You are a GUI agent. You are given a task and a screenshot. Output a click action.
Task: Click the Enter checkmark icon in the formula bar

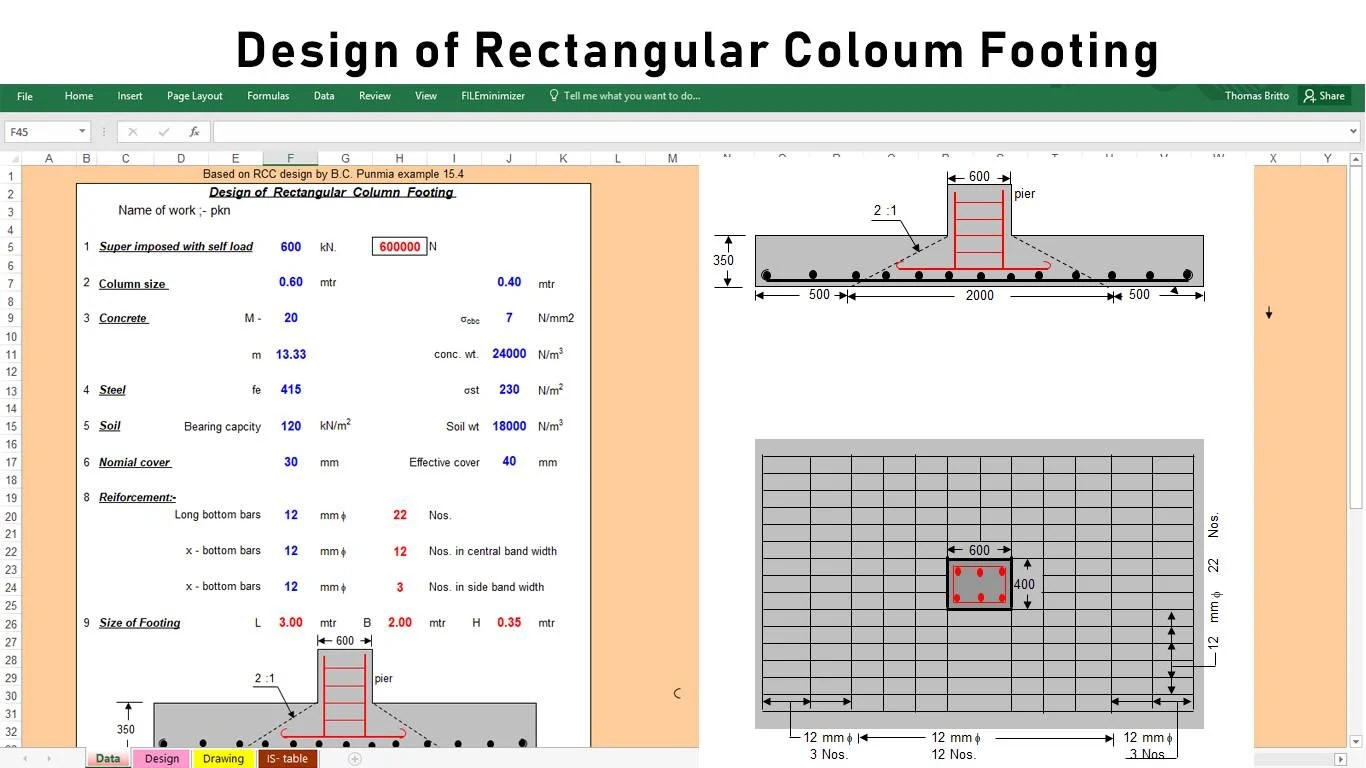(163, 131)
